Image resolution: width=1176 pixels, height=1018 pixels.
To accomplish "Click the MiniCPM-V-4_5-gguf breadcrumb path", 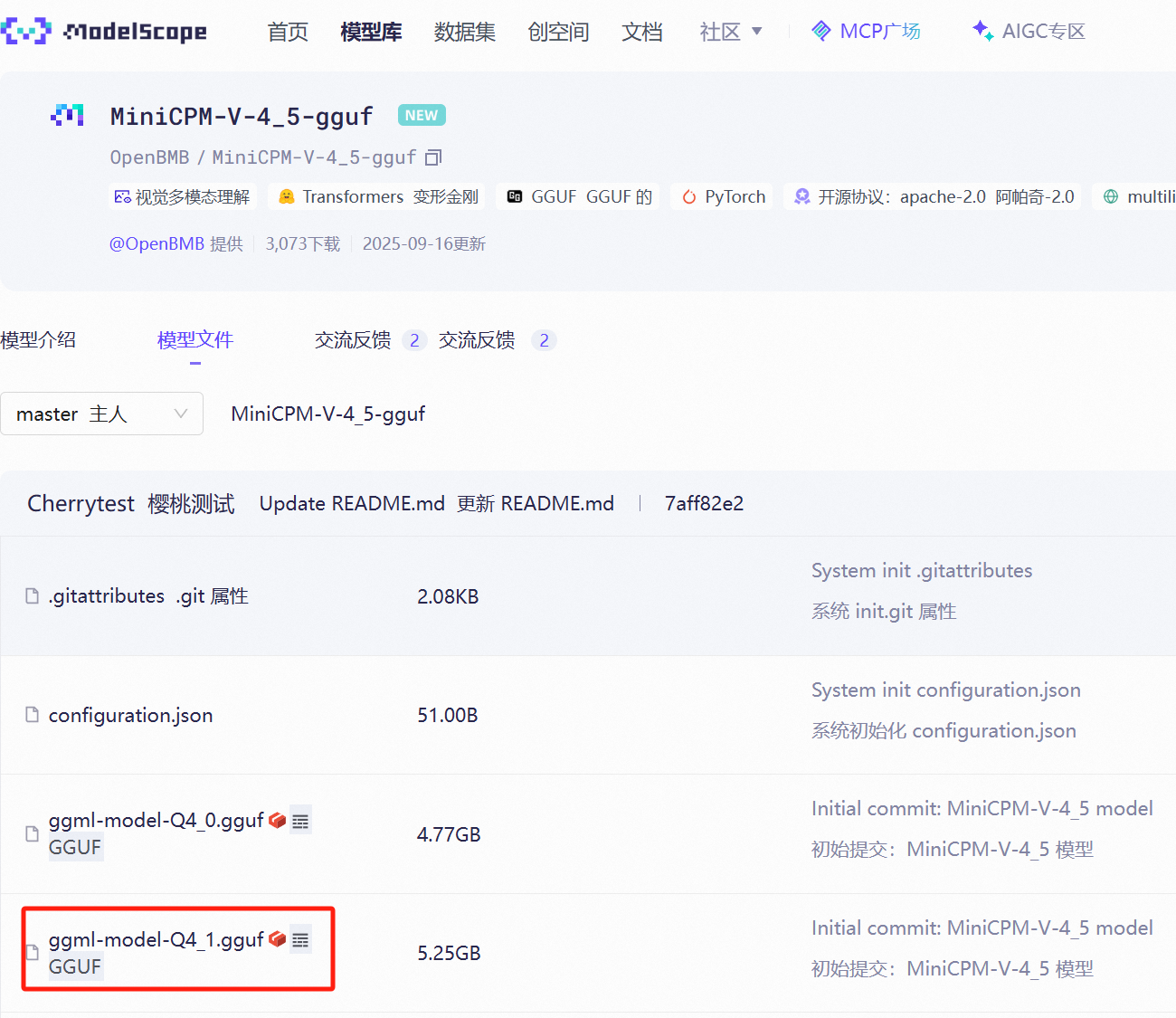I will tap(327, 414).
